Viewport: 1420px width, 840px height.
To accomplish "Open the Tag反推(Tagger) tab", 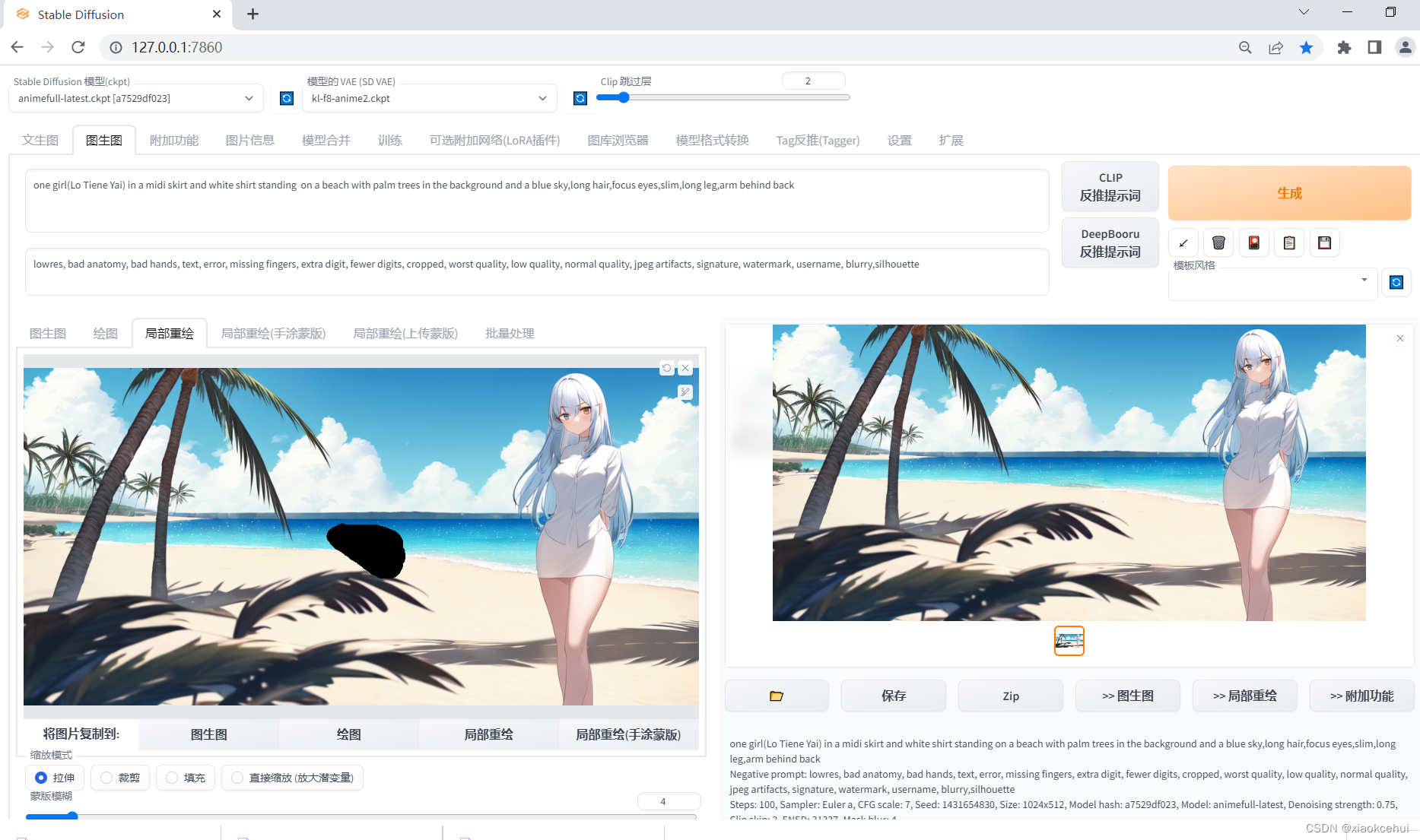I will [x=818, y=140].
